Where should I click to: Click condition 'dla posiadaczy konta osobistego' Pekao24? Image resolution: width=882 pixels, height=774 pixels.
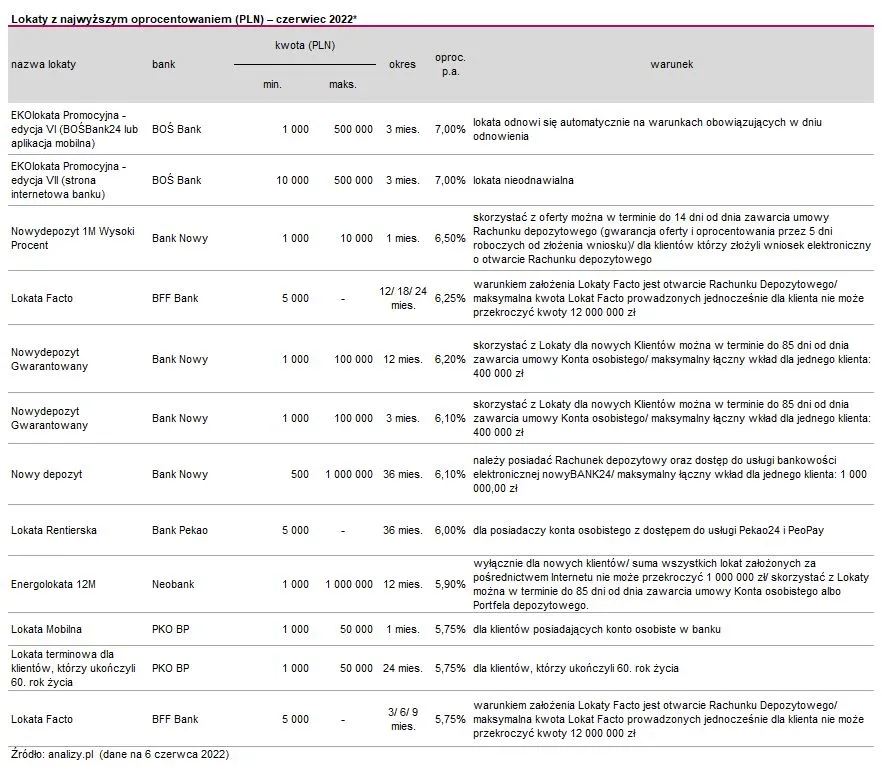(648, 530)
